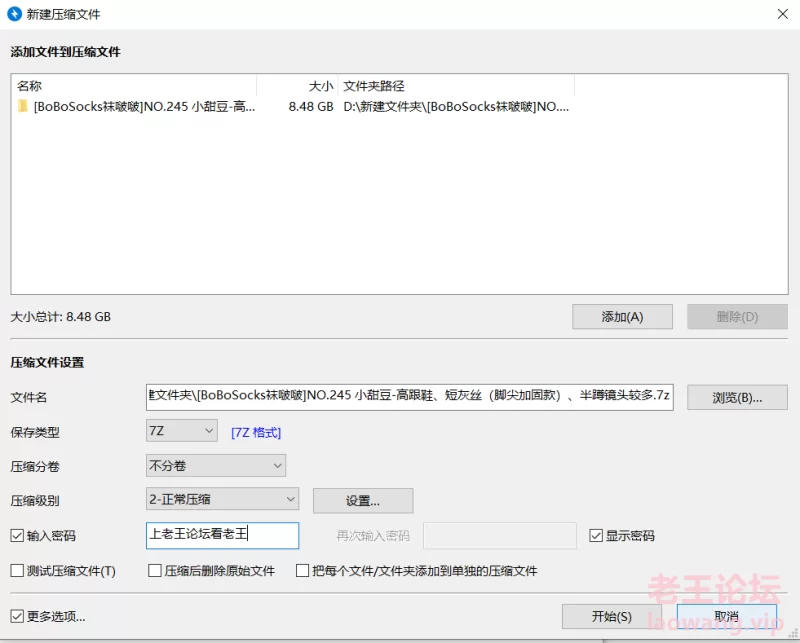The height and width of the screenshot is (643, 800).
Task: Enable adding each file to separate archive
Action: [x=303, y=571]
